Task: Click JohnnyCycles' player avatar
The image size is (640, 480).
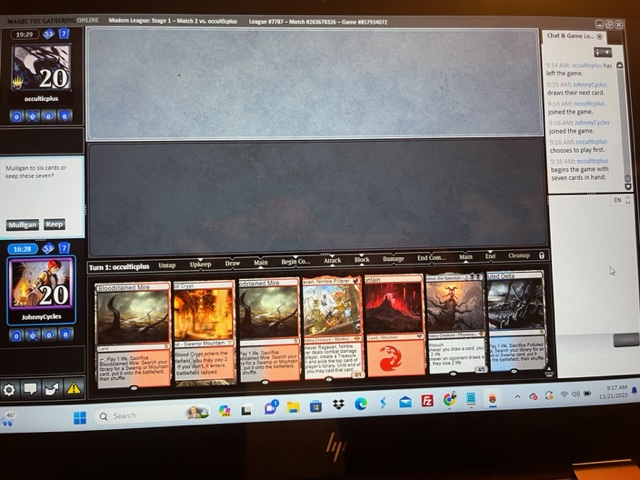Action: 41,283
